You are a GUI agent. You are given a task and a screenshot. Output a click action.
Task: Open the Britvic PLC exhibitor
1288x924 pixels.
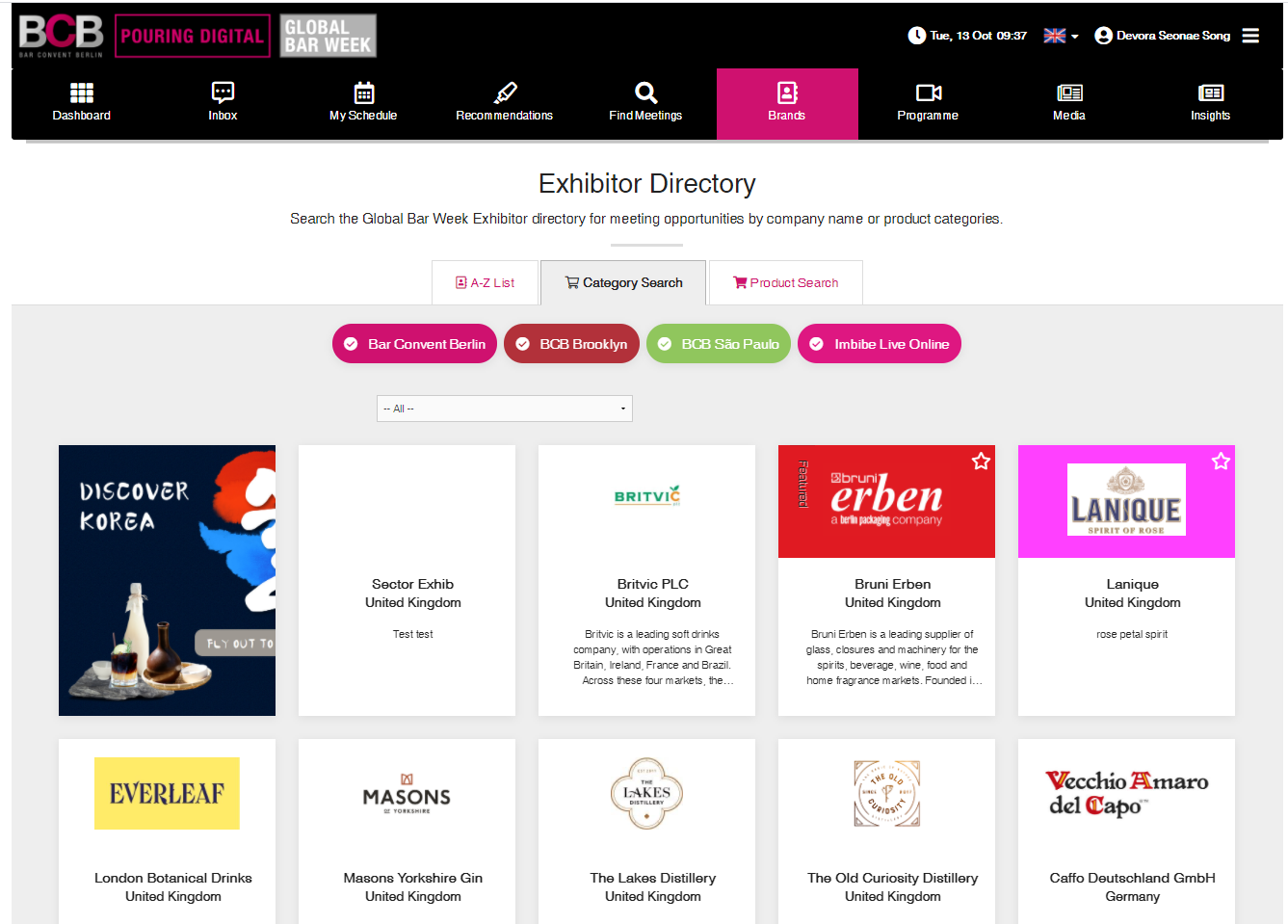(x=653, y=584)
